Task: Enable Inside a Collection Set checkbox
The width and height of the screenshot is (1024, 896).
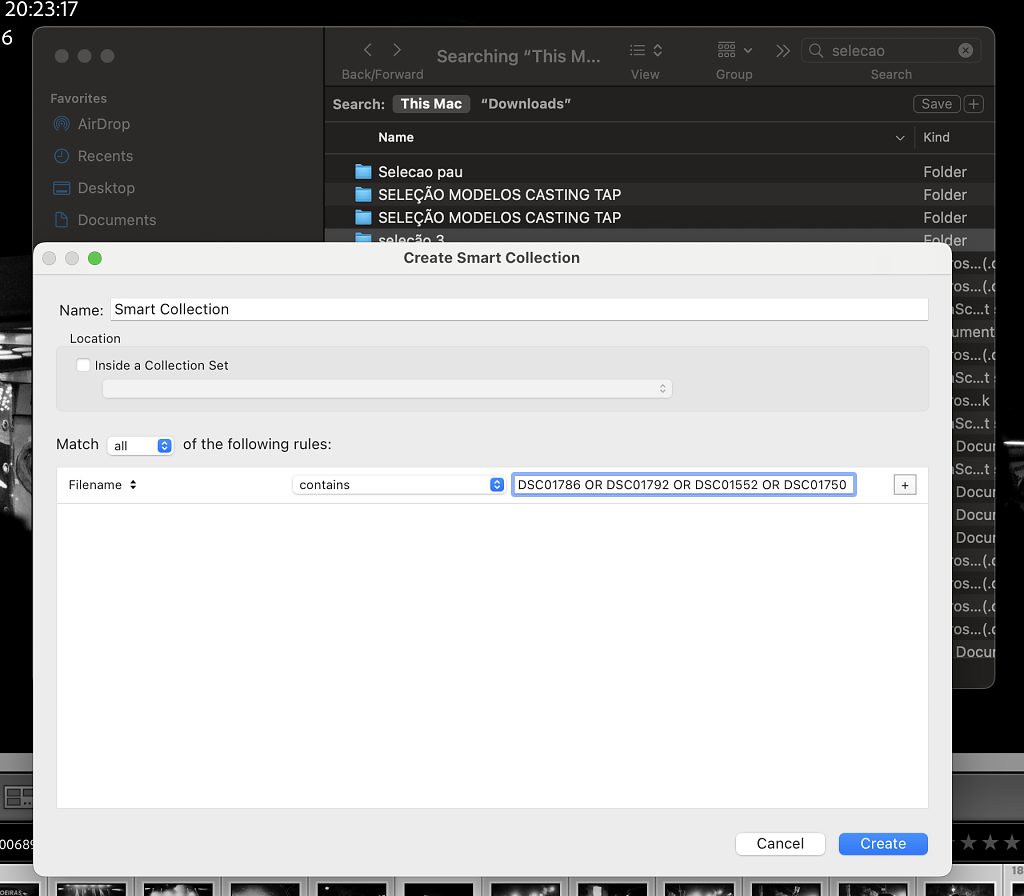Action: click(84, 366)
